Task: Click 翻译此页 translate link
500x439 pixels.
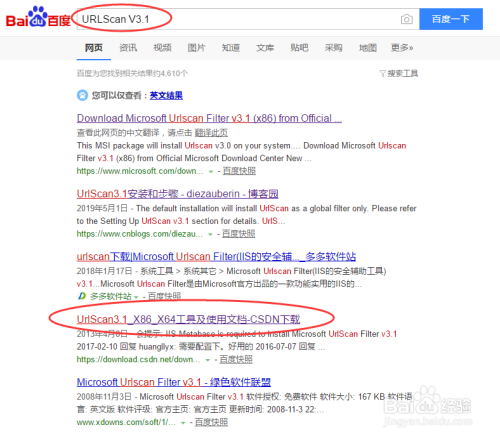Action: tap(211, 133)
